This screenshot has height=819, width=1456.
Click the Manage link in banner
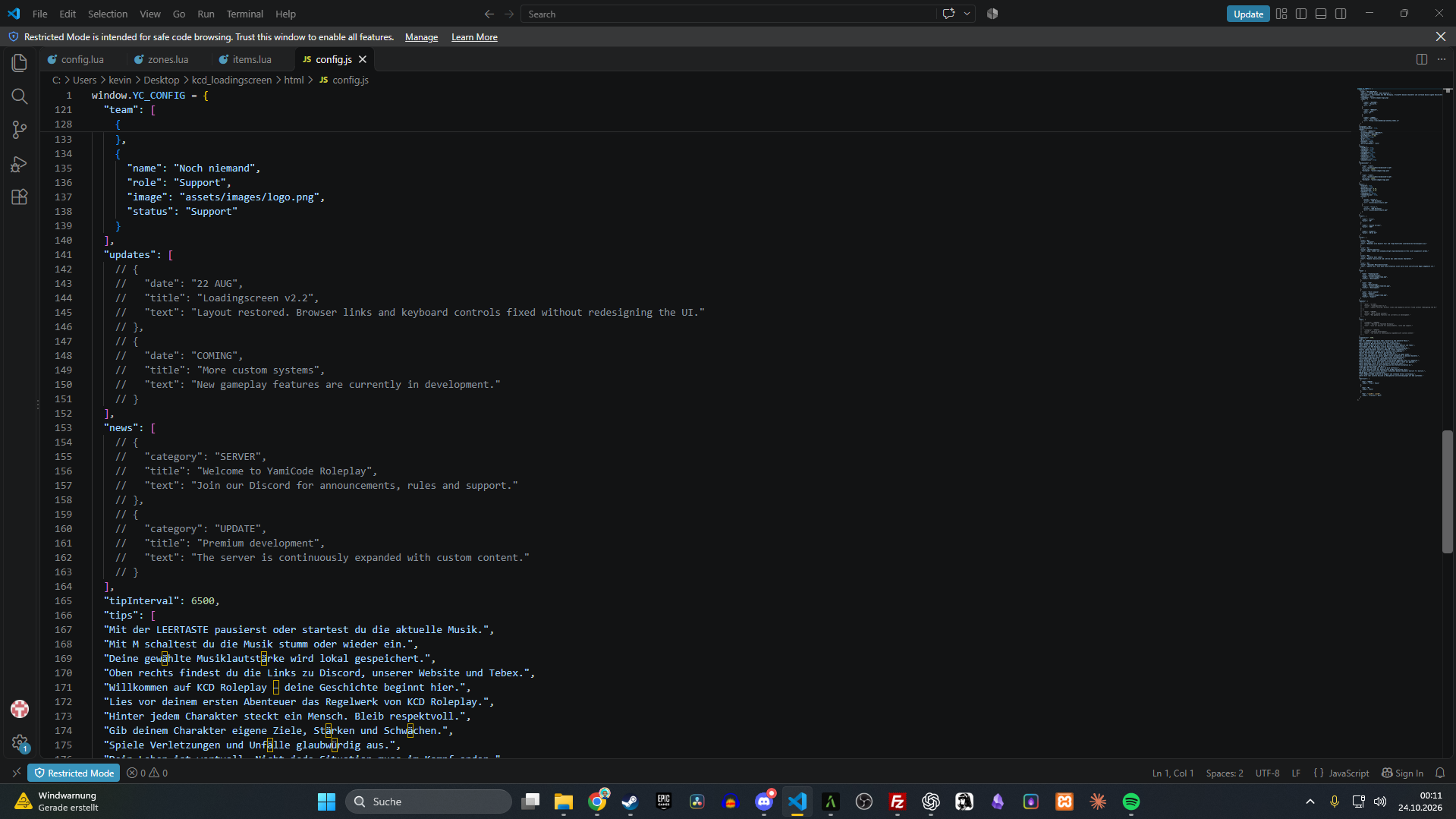click(421, 37)
